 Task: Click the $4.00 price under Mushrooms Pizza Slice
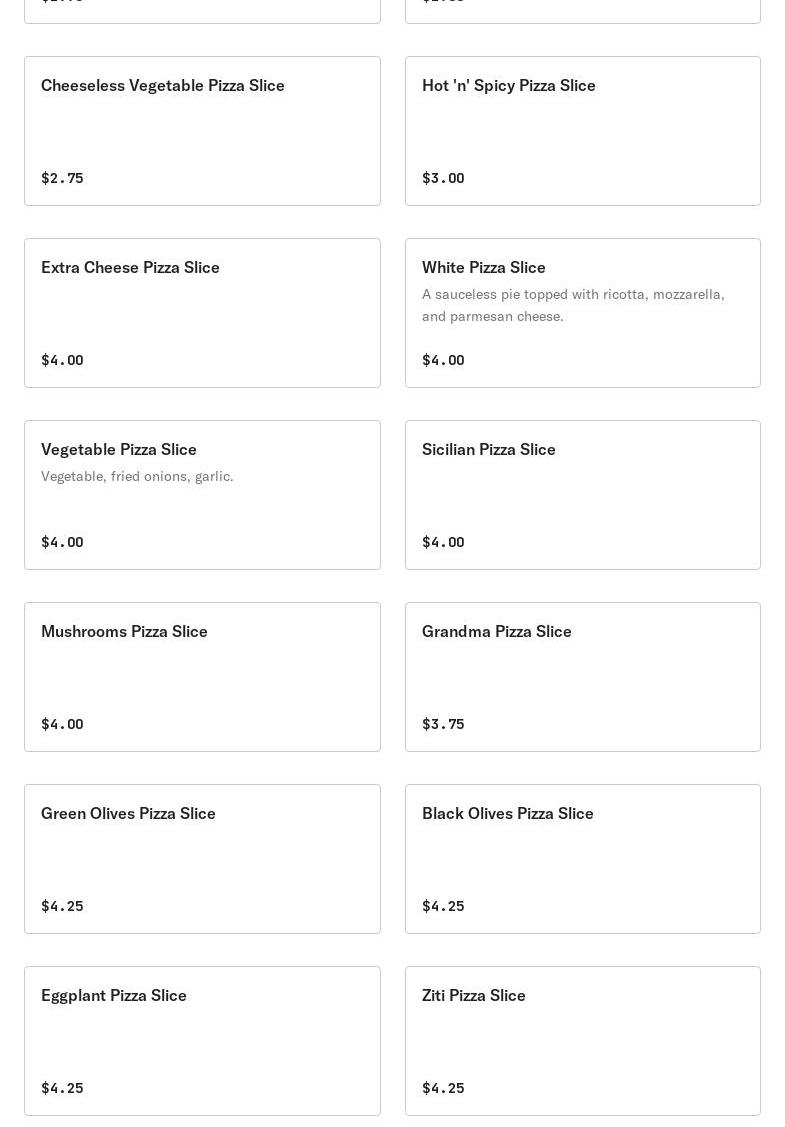(x=62, y=724)
